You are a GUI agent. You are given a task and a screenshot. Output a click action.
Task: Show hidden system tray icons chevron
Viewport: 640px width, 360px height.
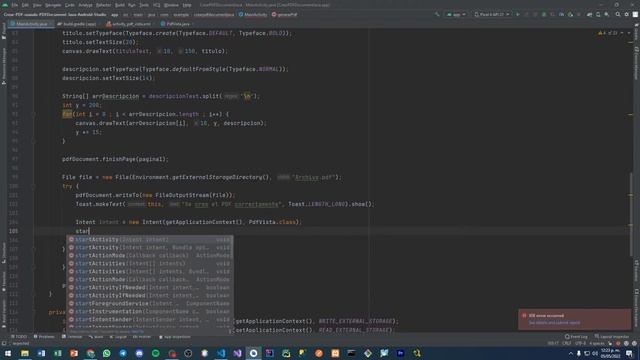571,353
